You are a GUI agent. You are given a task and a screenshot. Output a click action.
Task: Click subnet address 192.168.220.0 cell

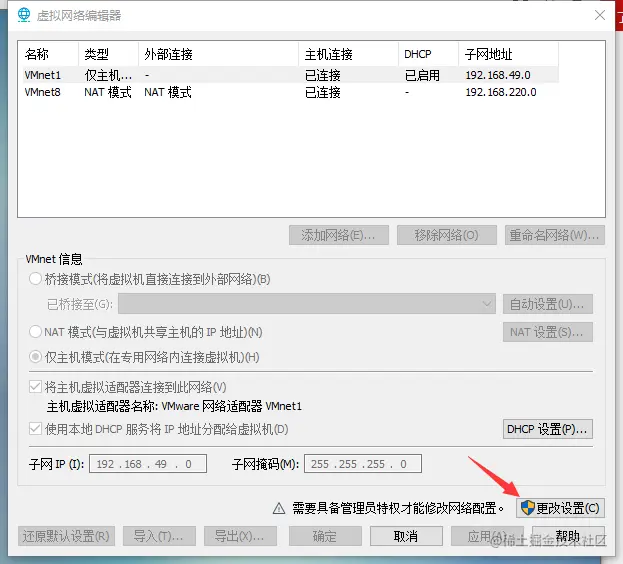(x=501, y=92)
